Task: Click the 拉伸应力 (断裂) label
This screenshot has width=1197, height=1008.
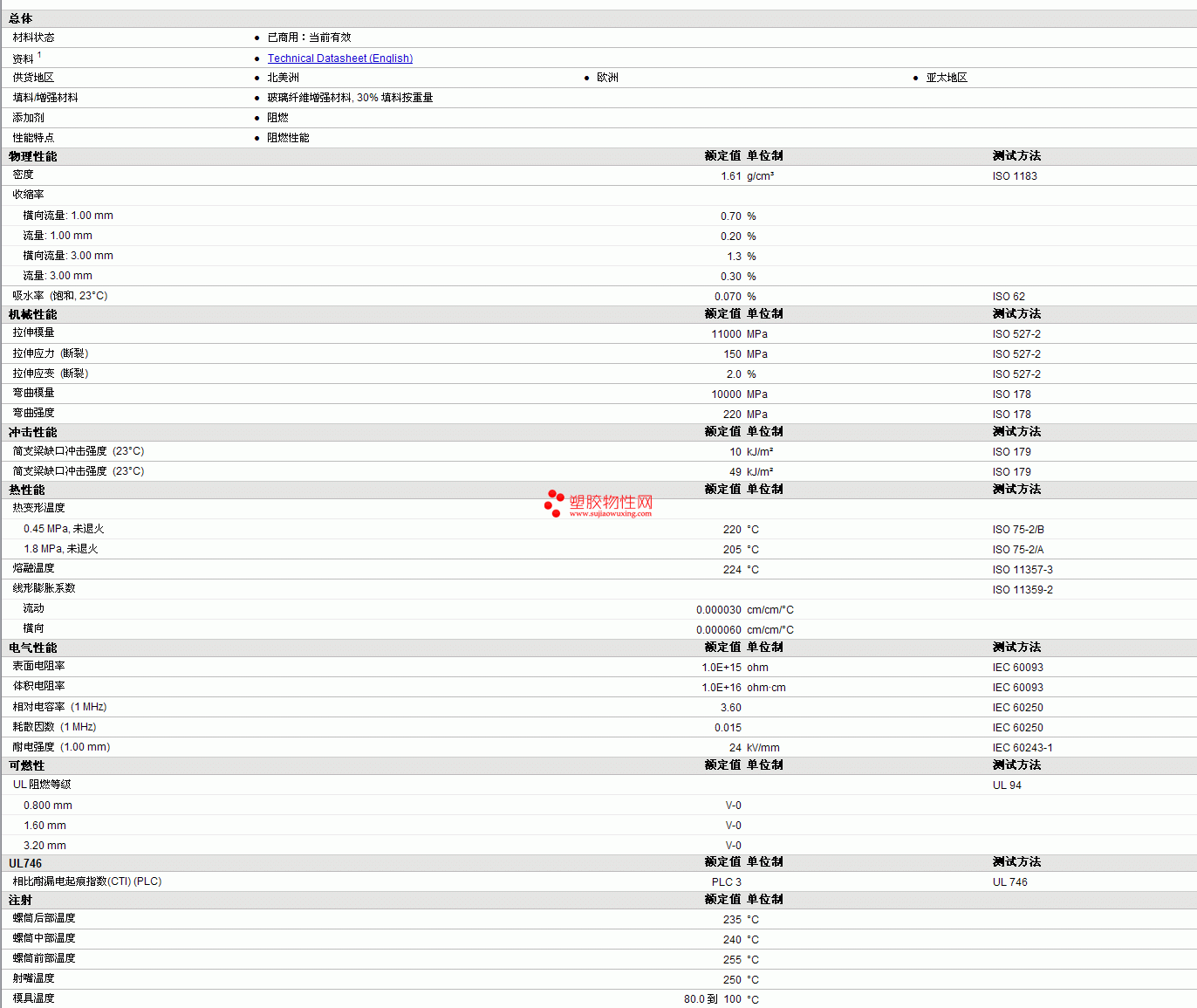Action: click(51, 353)
